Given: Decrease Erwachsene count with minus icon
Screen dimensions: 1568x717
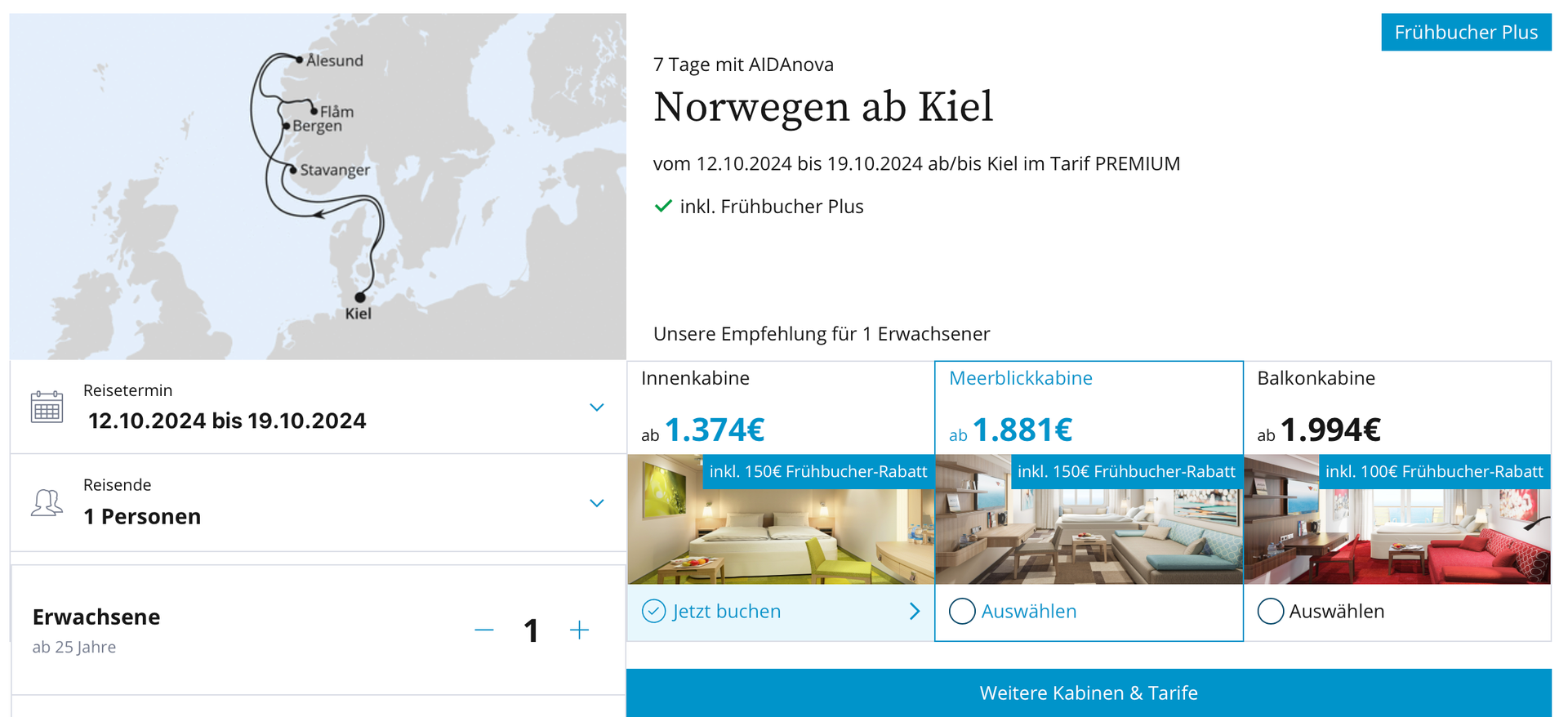Looking at the screenshot, I should (484, 630).
